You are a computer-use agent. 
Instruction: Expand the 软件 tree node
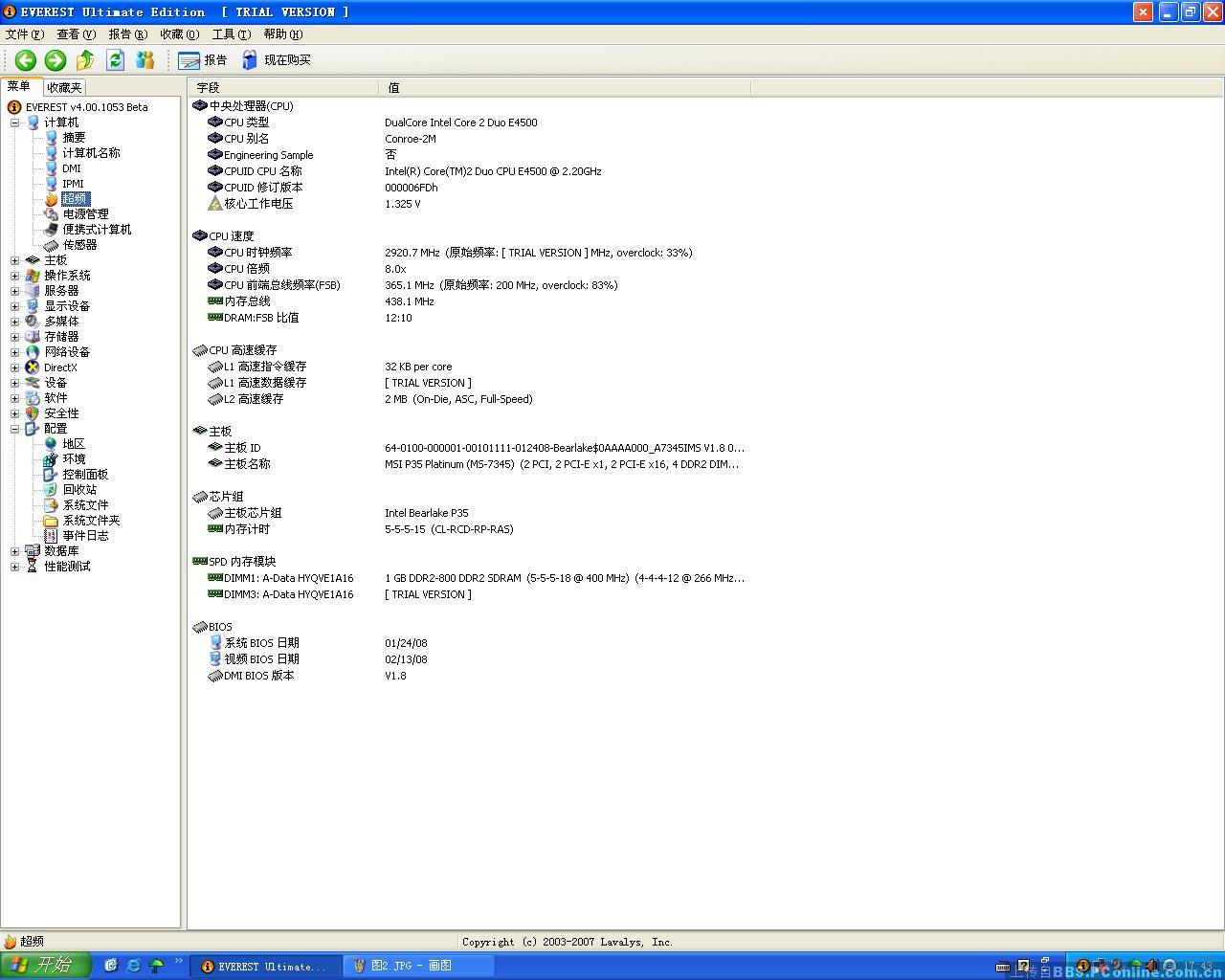pos(14,398)
